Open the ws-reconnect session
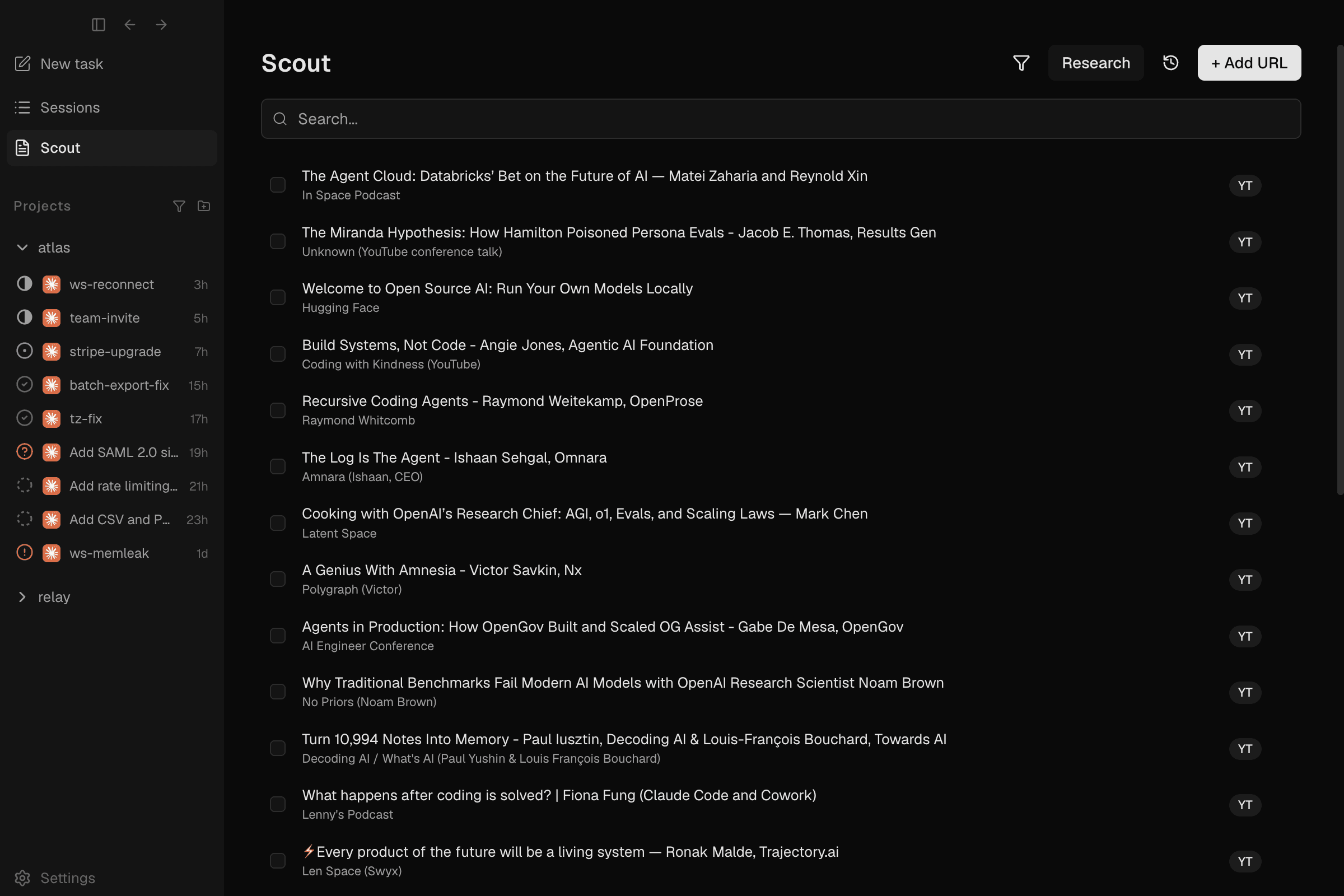The height and width of the screenshot is (896, 1344). point(112,284)
